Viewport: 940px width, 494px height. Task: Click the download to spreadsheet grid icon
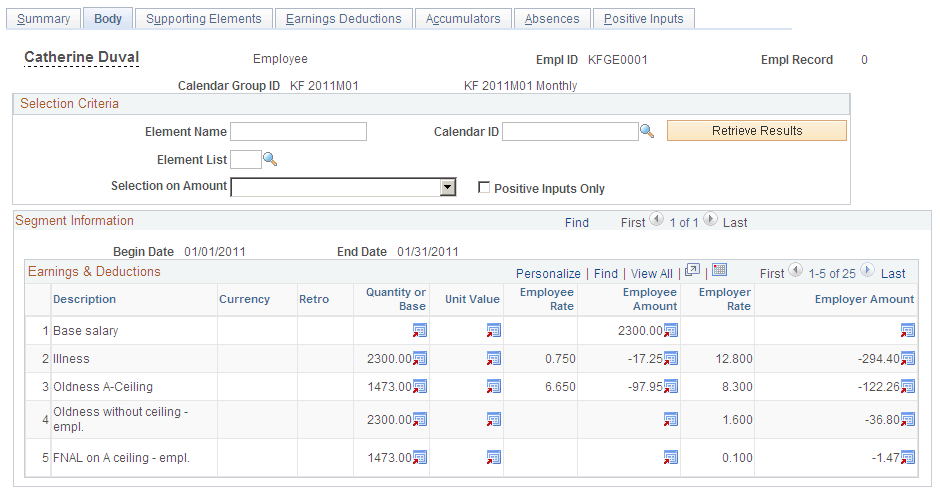point(719,270)
